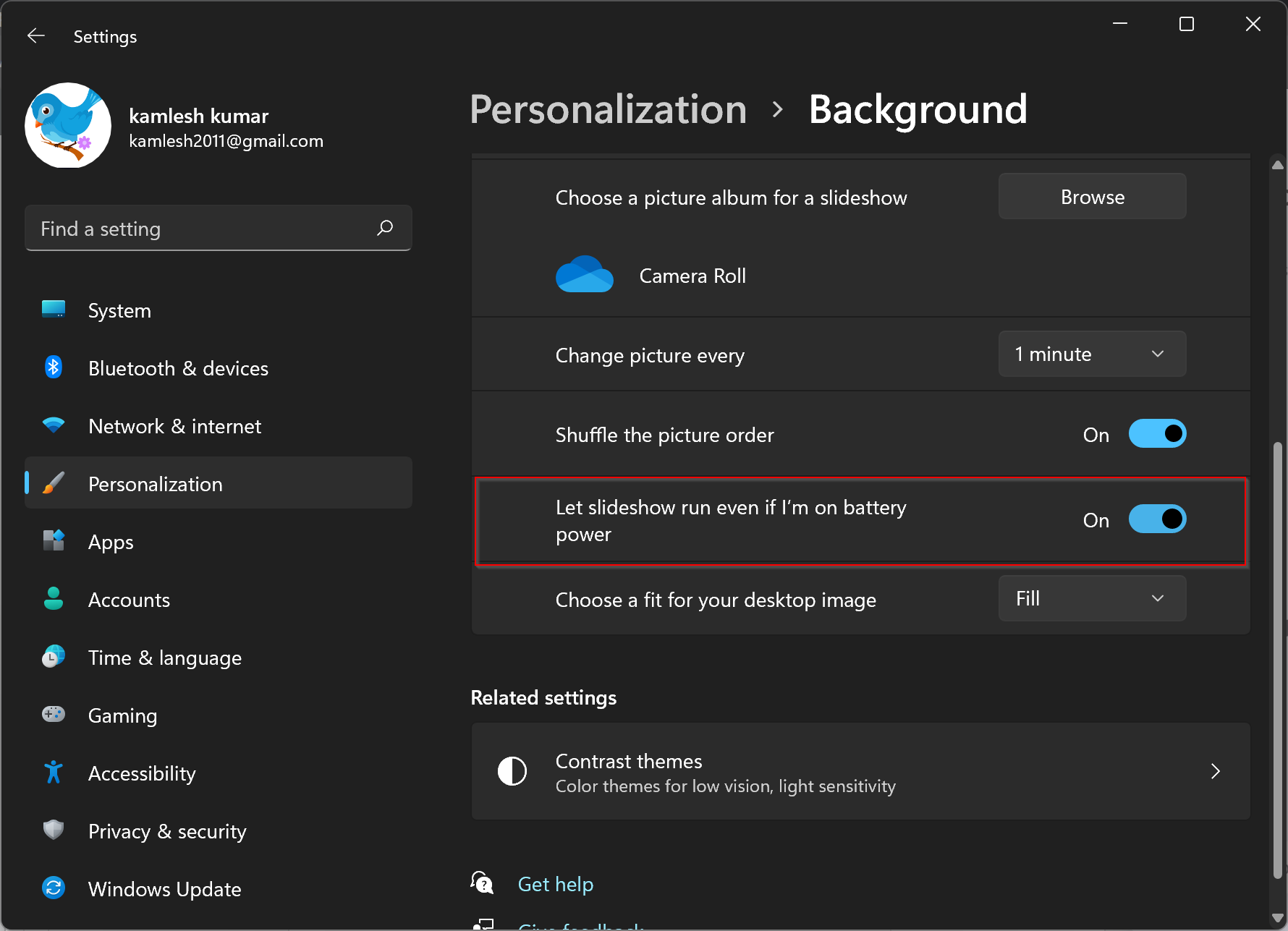Open the Change picture every dropdown
Viewport: 1288px width, 931px height.
click(x=1092, y=354)
